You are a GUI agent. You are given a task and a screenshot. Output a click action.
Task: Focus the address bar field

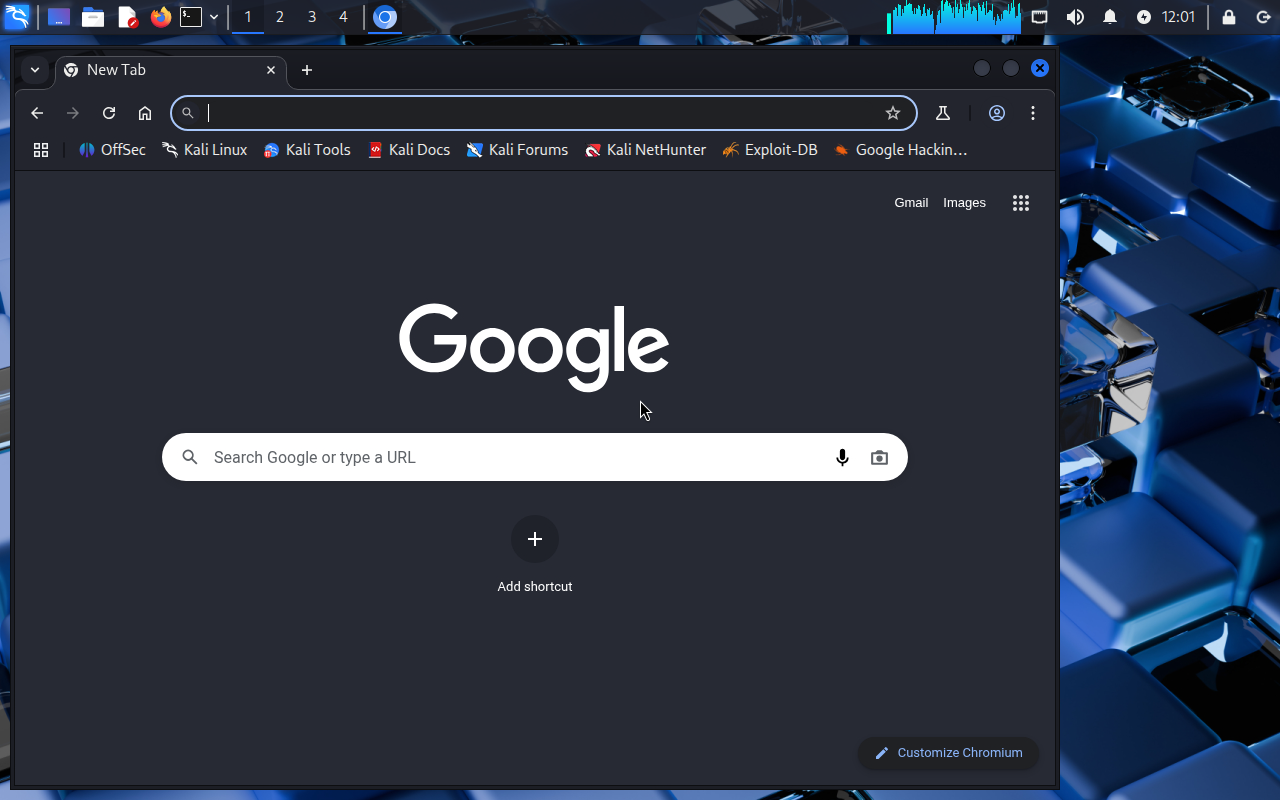pos(544,113)
